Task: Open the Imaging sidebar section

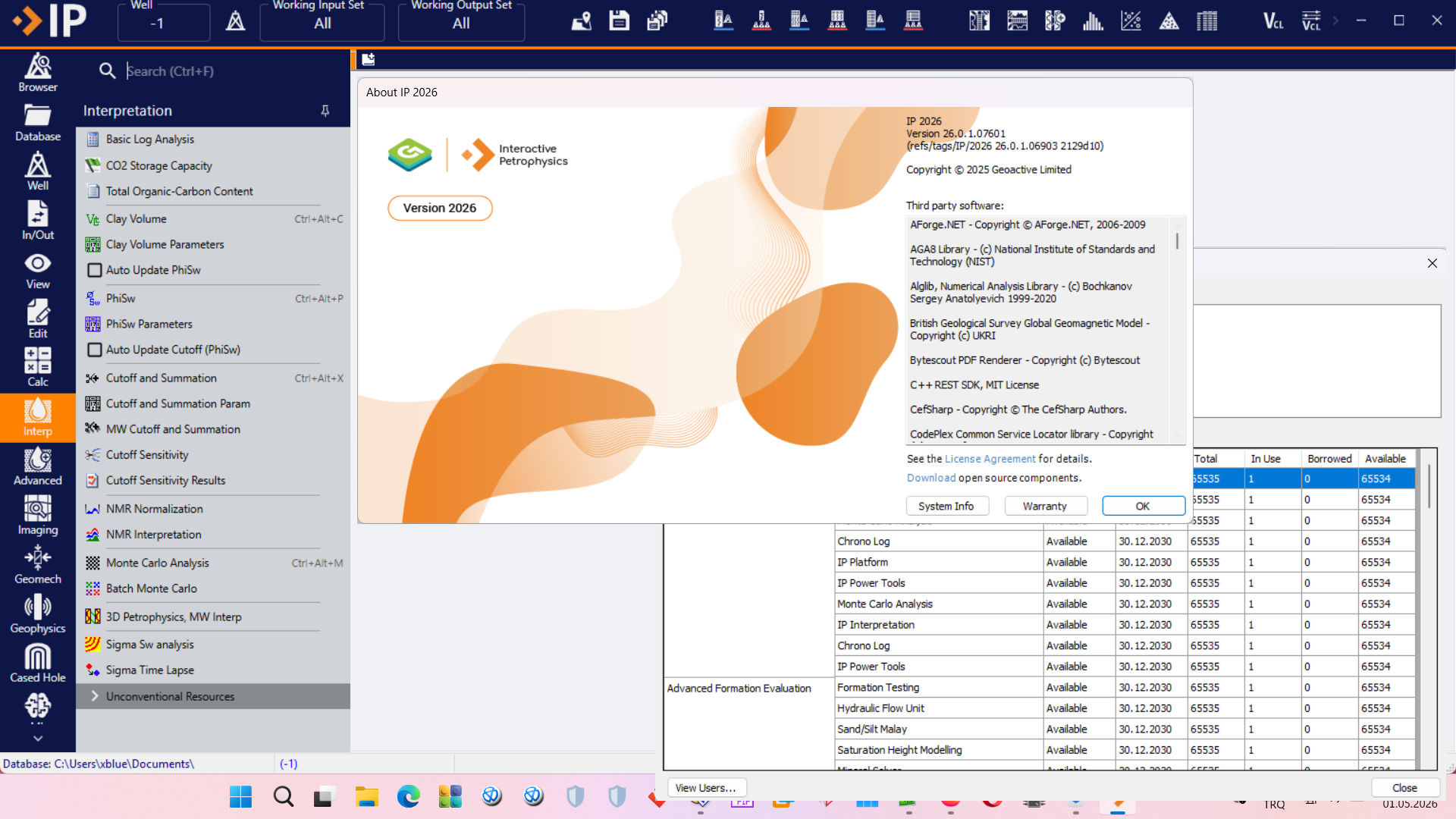Action: (38, 515)
